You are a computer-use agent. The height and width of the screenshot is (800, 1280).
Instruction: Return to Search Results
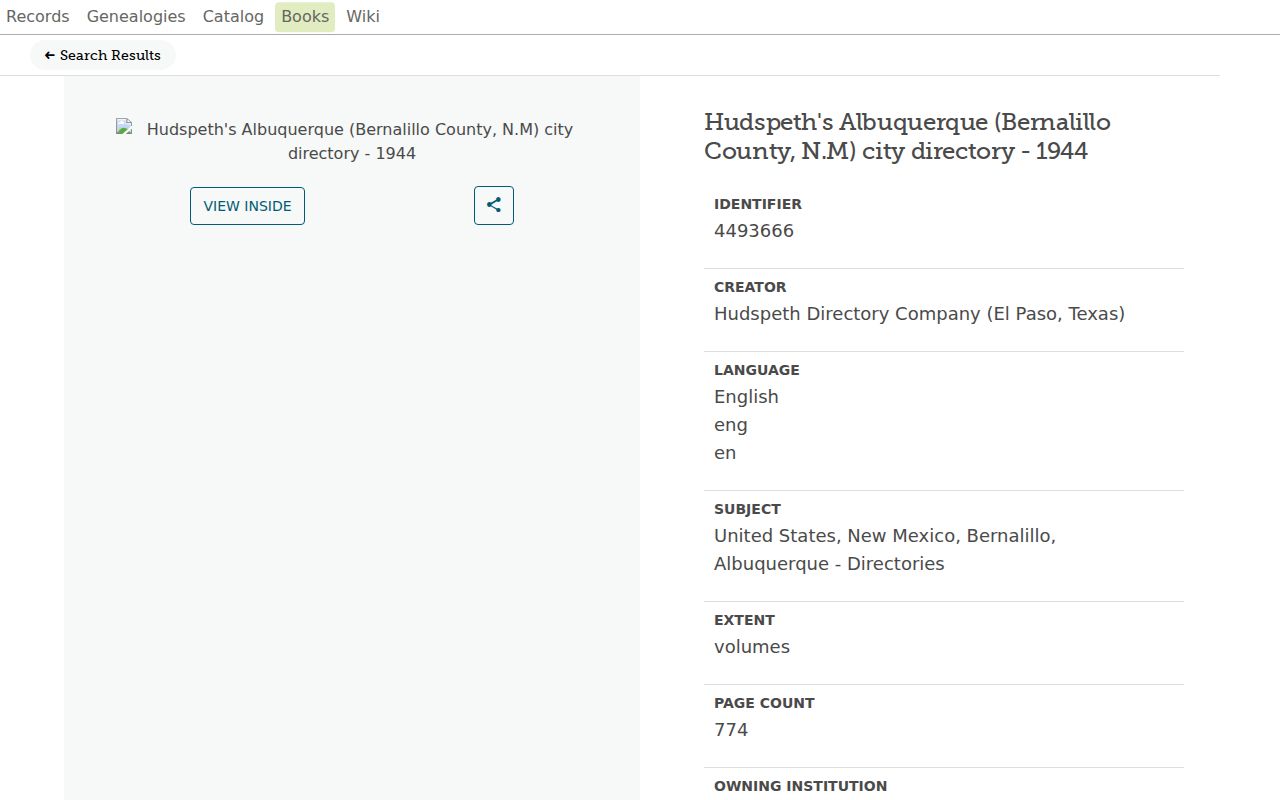pos(103,55)
